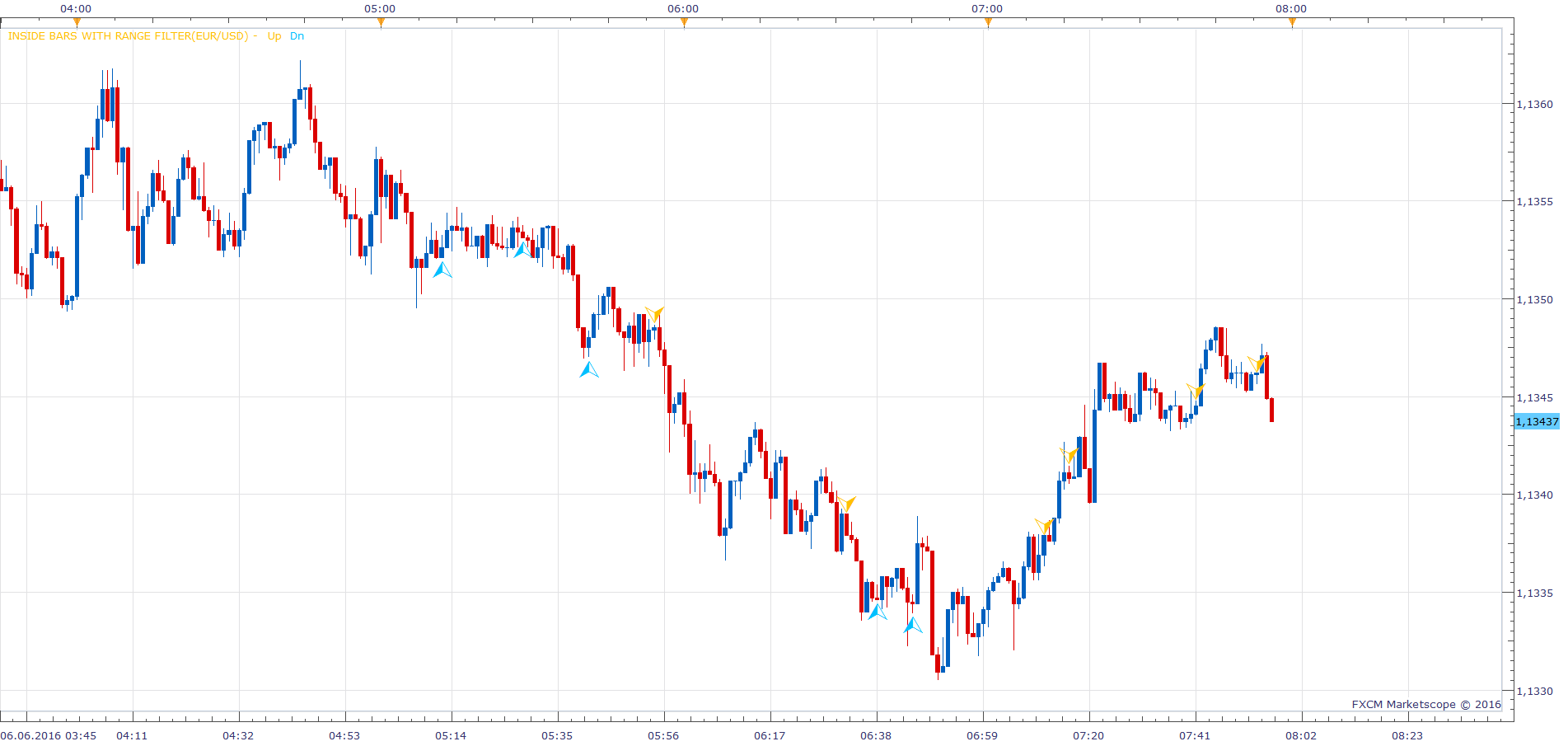This screenshot has width=1568, height=746.
Task: Click the 04:32 time axis label
Action: click(x=238, y=735)
